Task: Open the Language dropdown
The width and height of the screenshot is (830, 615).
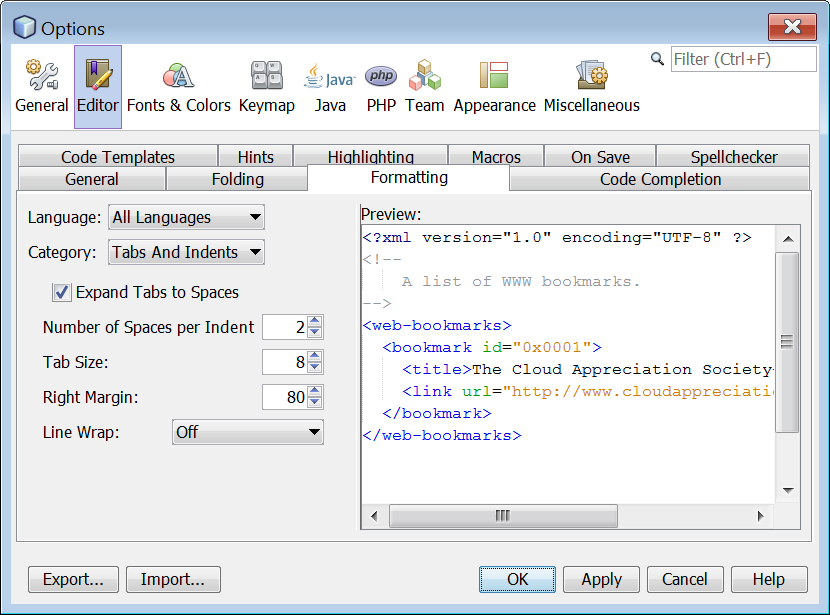Action: coord(186,218)
